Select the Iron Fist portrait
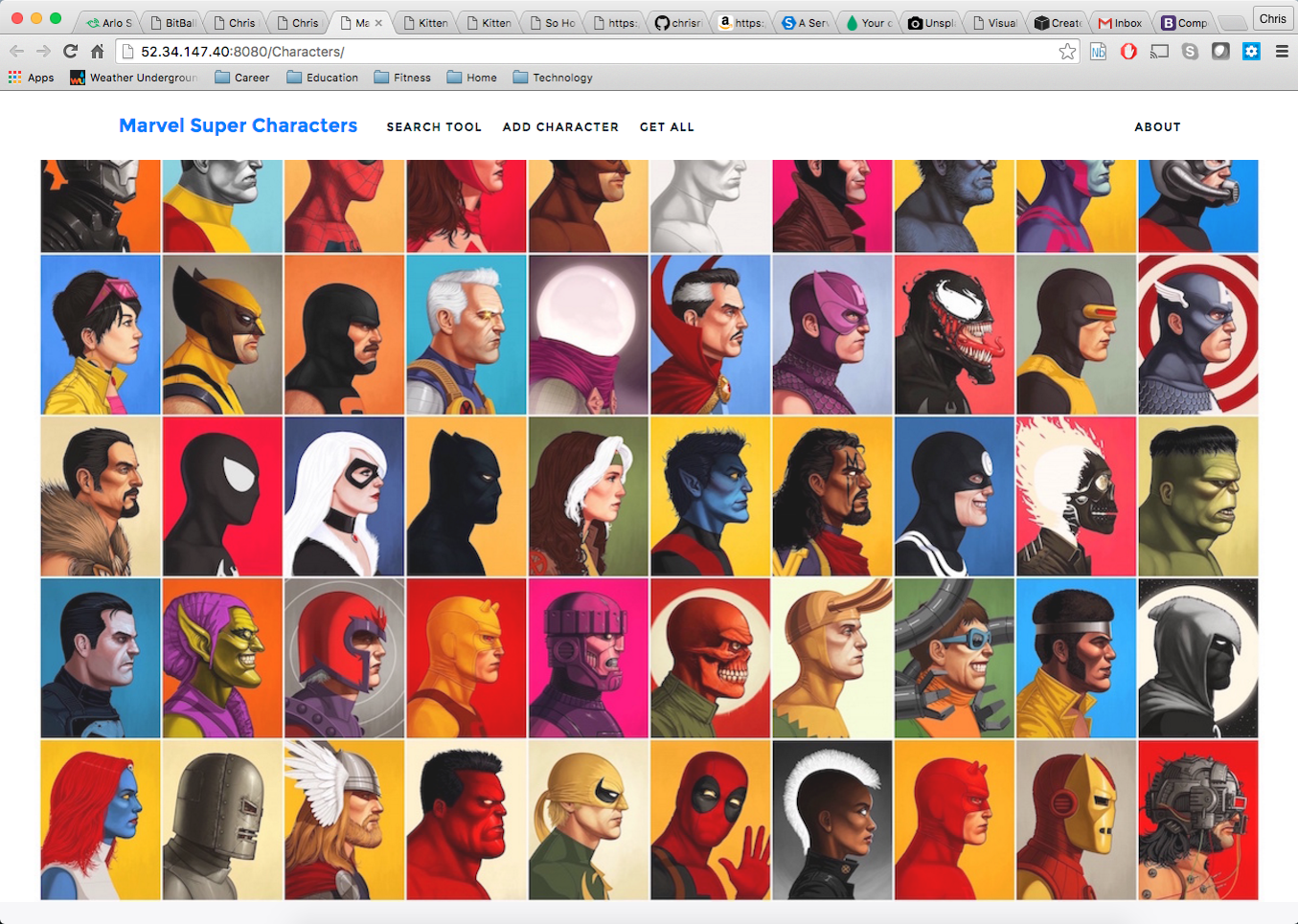The height and width of the screenshot is (924, 1298). point(588,820)
